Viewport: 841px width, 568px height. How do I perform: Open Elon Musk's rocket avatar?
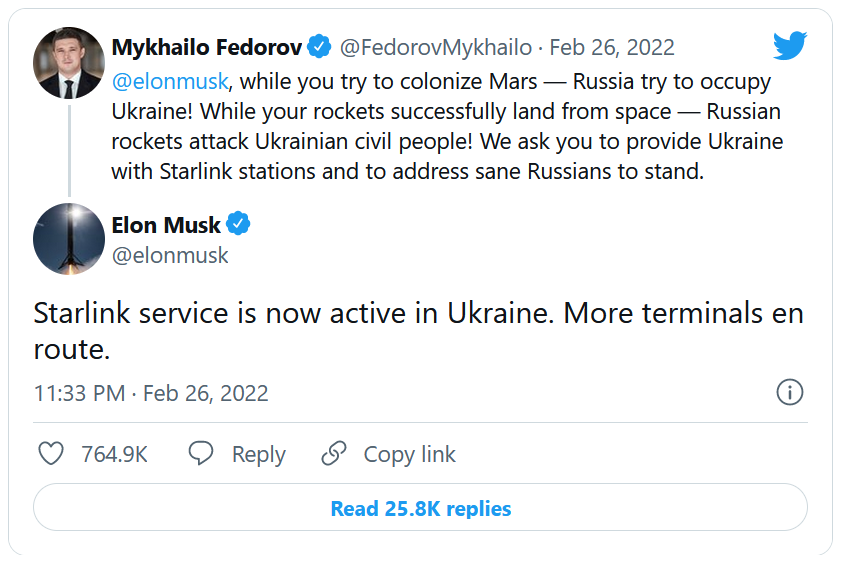coord(69,239)
